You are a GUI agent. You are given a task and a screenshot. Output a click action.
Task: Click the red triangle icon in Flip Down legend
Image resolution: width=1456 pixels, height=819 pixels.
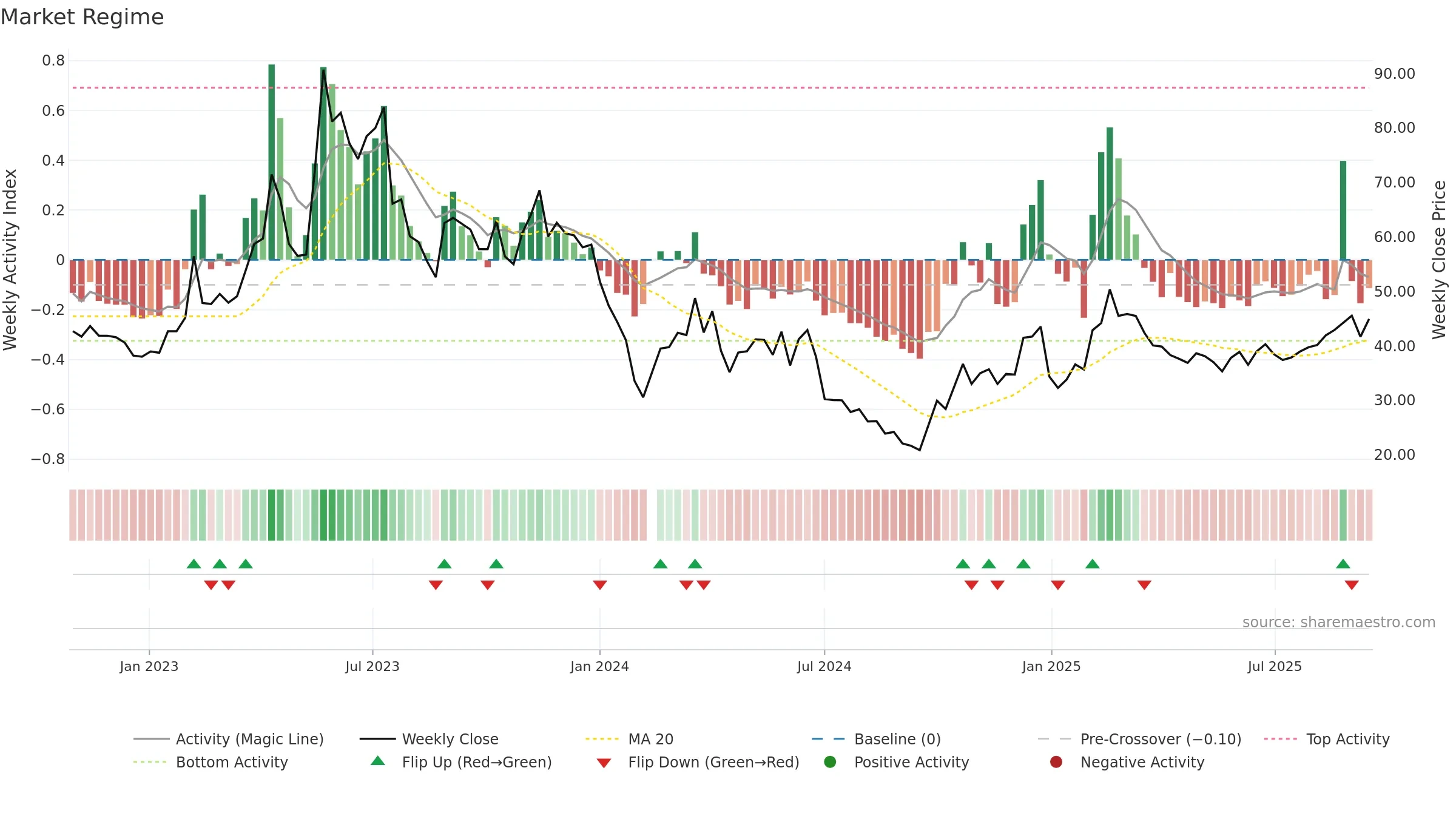tap(604, 763)
